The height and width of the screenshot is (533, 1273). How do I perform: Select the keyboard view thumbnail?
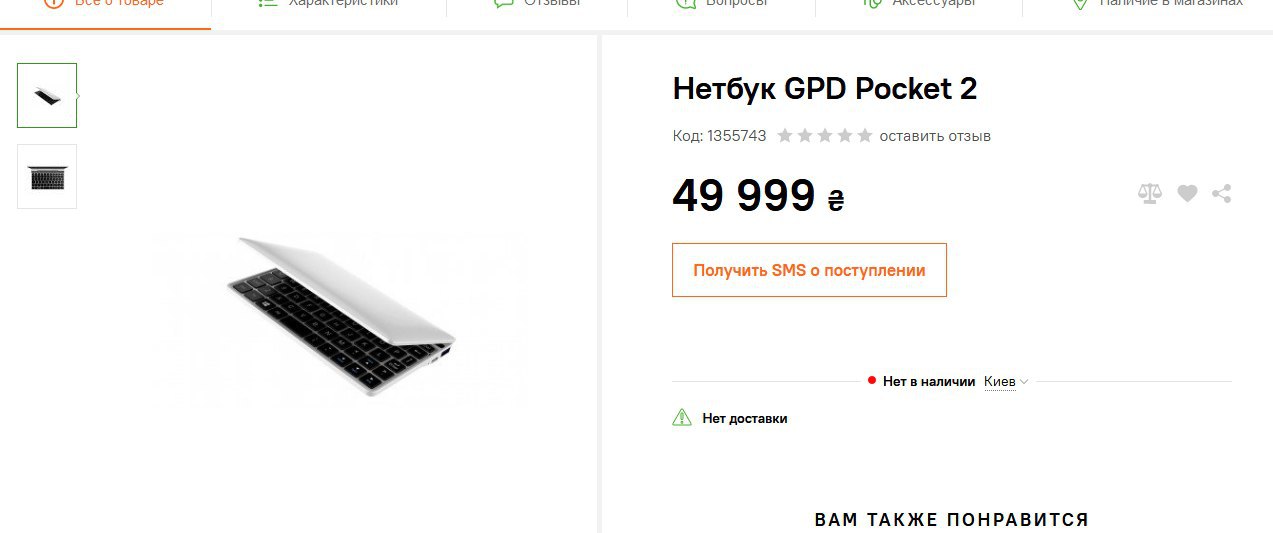tap(47, 177)
